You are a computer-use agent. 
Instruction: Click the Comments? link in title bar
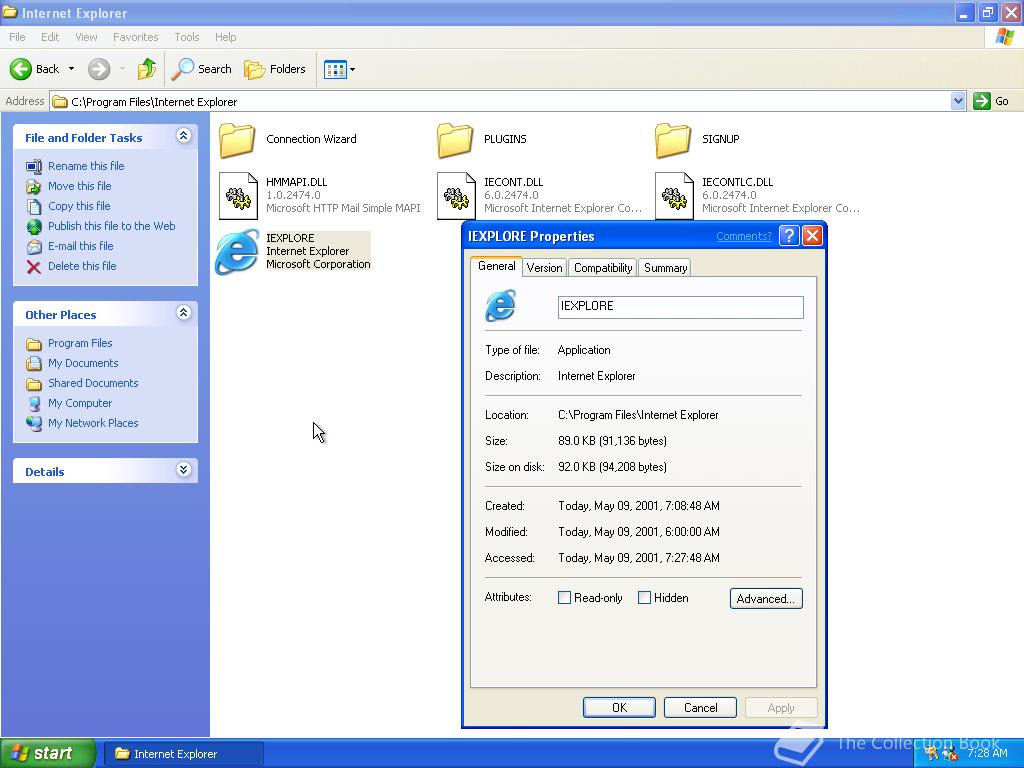point(744,236)
